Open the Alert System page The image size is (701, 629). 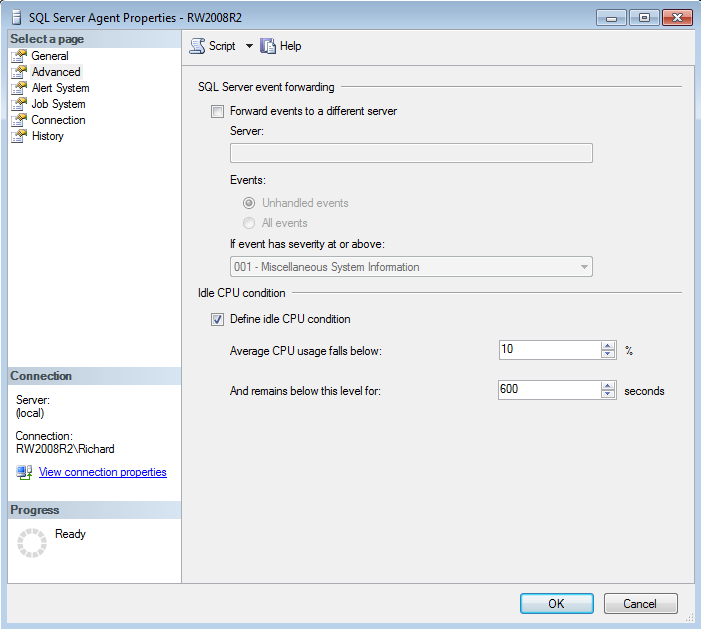60,88
